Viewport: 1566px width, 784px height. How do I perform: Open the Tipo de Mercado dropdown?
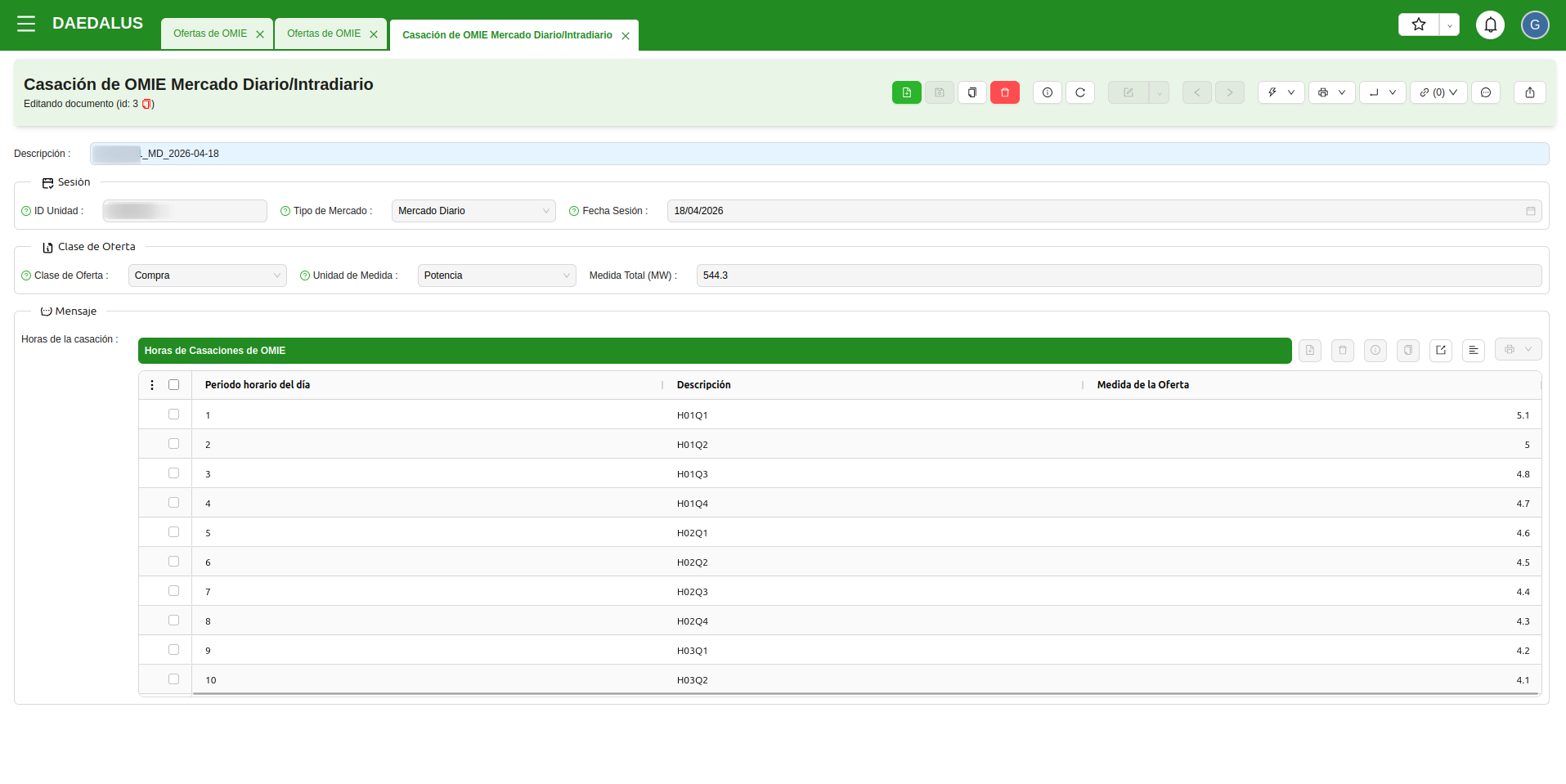473,211
